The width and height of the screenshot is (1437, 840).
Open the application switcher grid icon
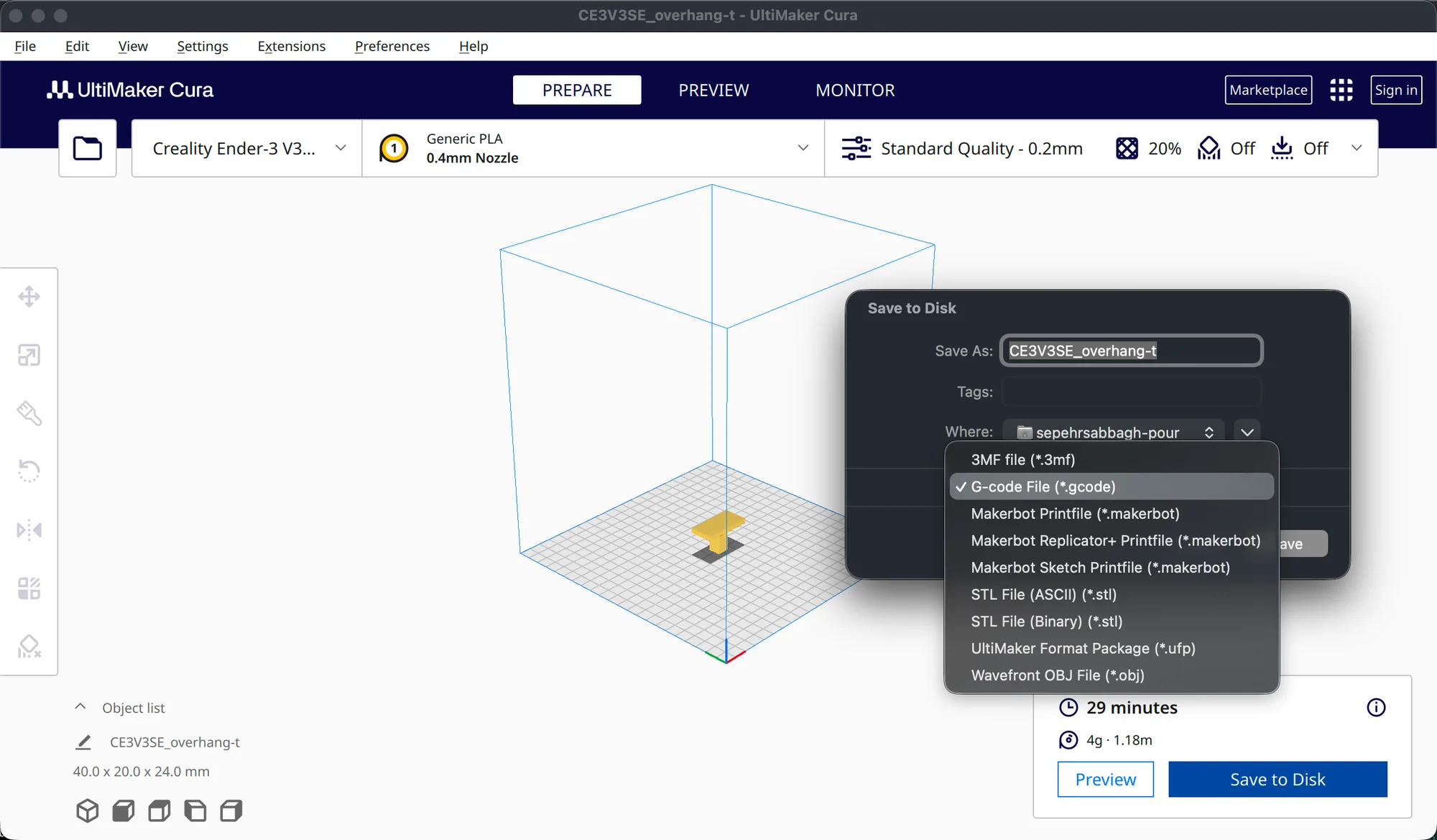coord(1341,90)
